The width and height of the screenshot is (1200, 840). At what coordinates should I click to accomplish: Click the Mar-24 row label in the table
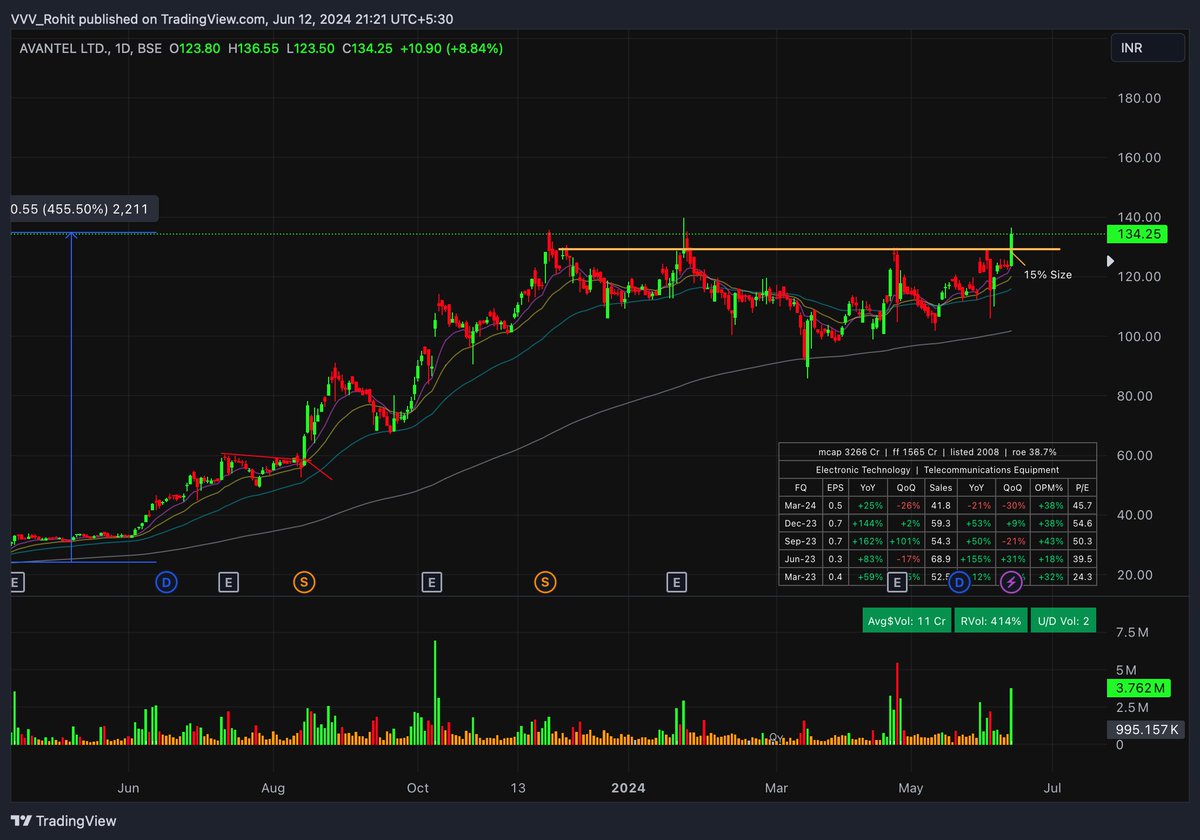[800, 506]
